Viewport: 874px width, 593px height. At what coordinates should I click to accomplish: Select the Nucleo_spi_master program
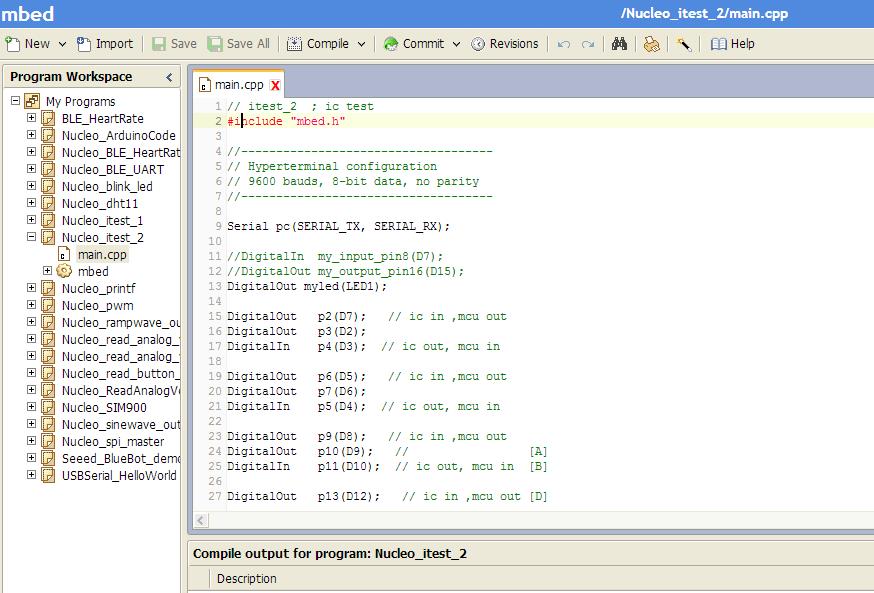pos(113,442)
